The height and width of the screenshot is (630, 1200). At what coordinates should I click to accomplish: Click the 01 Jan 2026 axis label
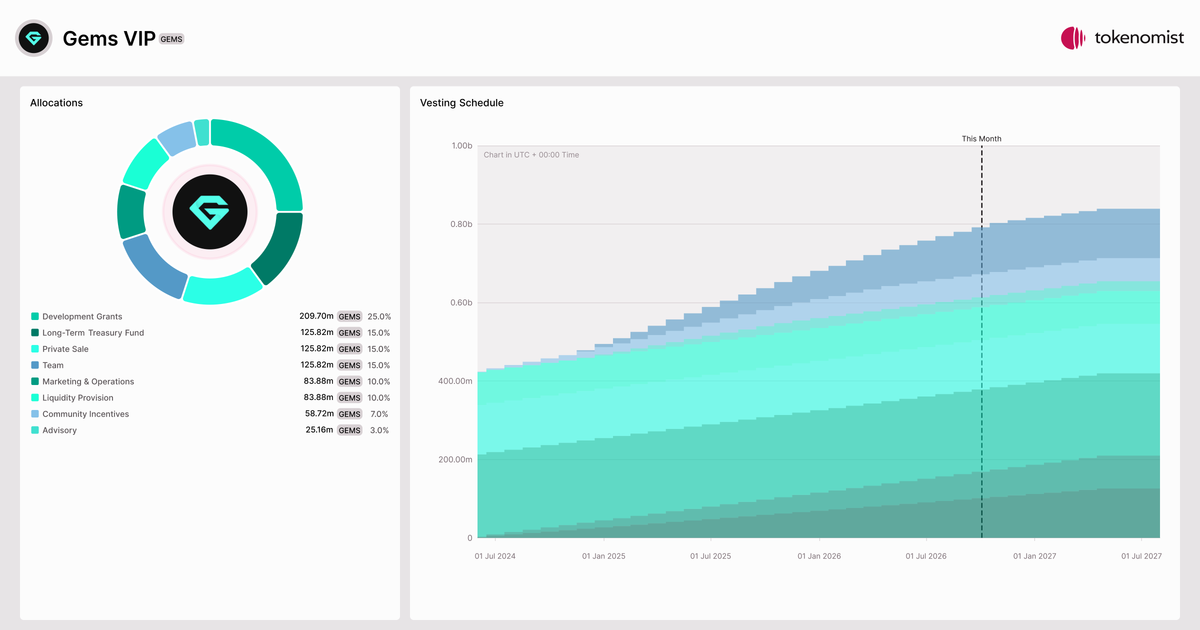(x=818, y=555)
